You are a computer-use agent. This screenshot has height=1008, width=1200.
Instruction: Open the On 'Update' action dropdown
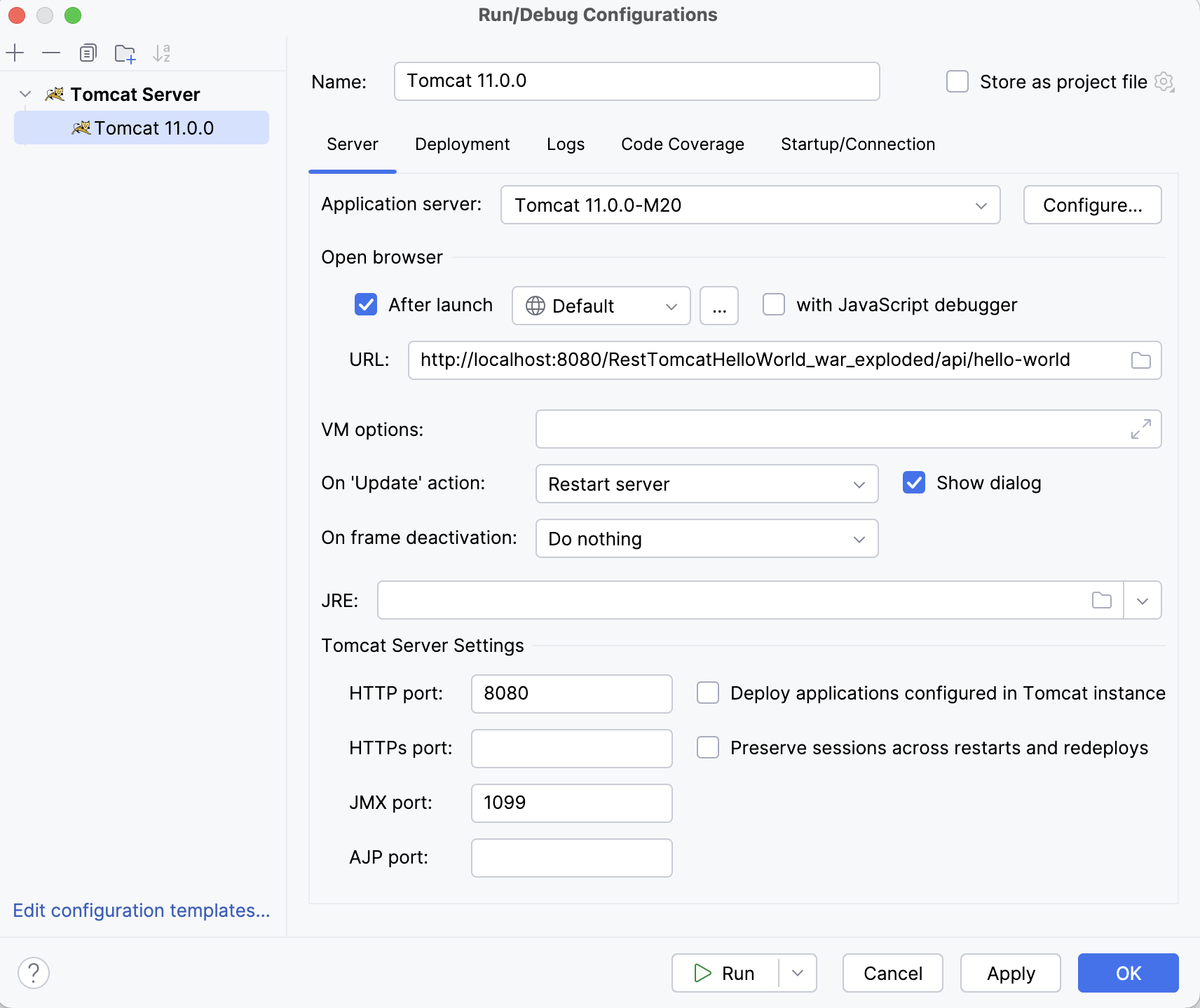707,484
